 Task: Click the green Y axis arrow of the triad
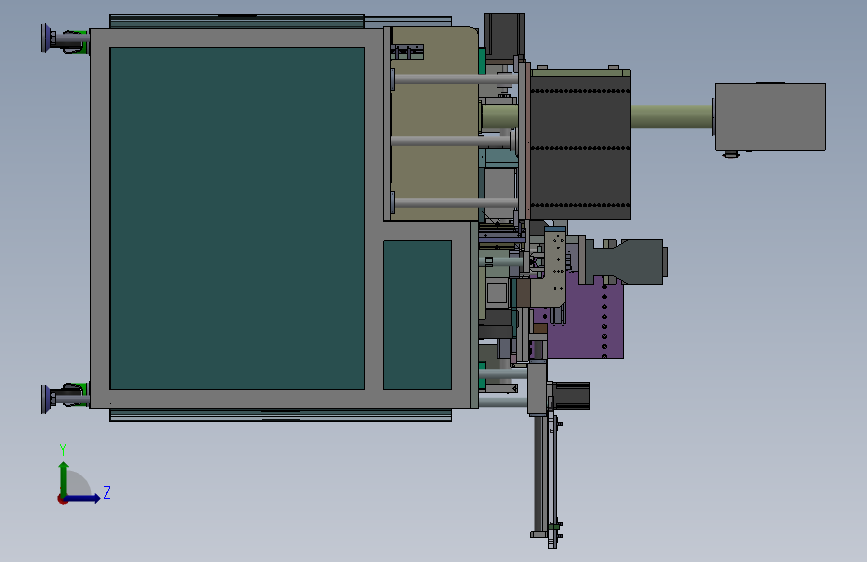point(64,478)
